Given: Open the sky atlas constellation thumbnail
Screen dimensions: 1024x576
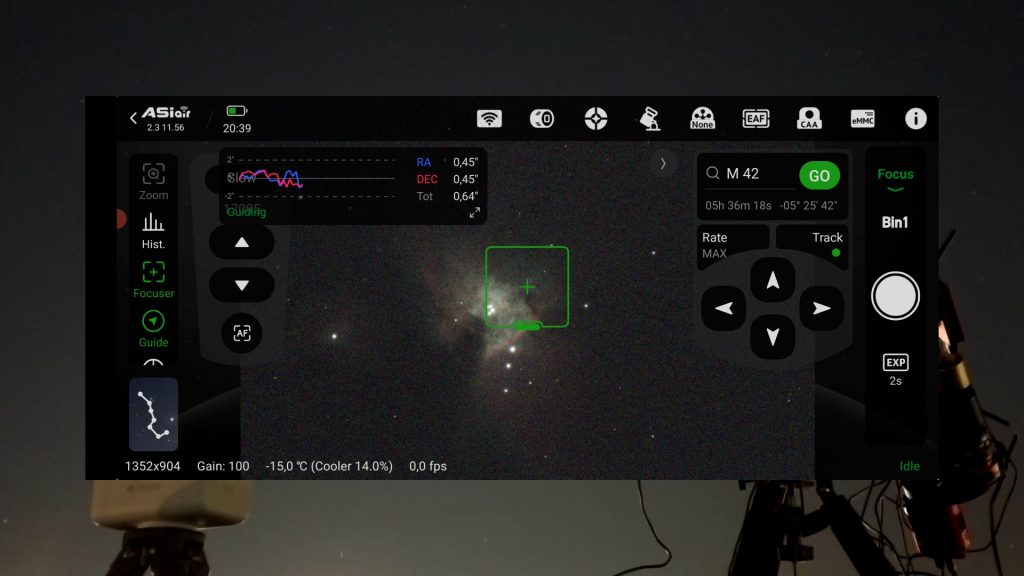Looking at the screenshot, I should tap(153, 414).
